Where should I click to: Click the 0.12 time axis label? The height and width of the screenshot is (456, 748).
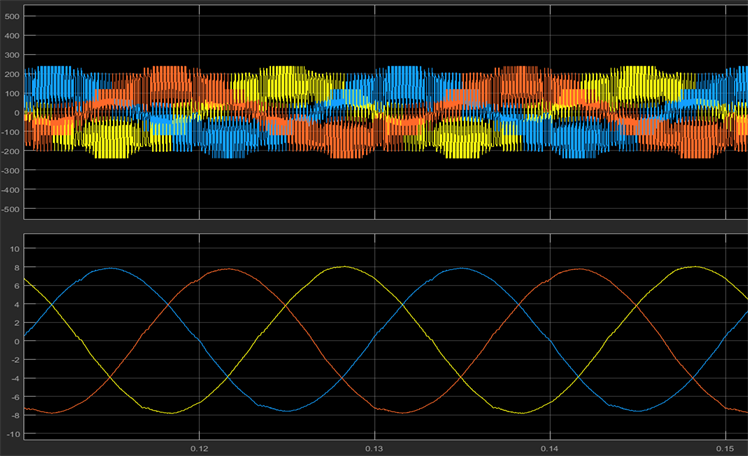[x=199, y=446]
